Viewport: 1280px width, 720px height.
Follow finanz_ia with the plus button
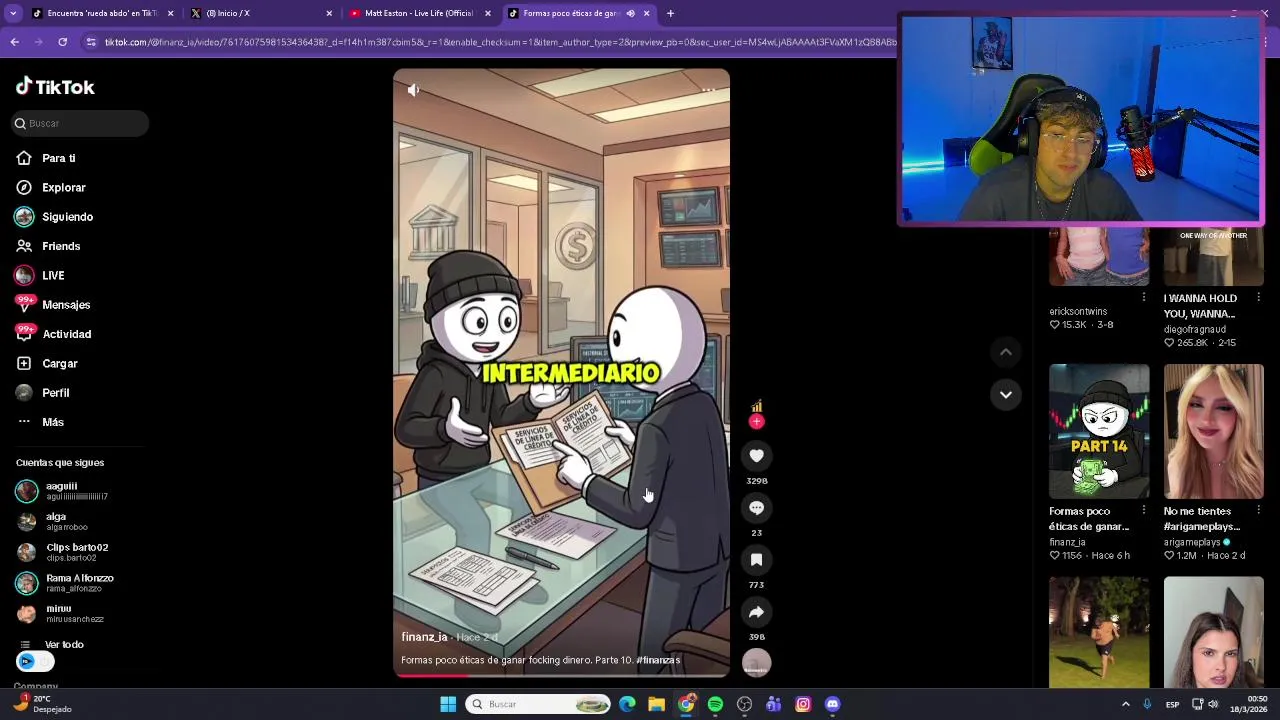tap(756, 422)
